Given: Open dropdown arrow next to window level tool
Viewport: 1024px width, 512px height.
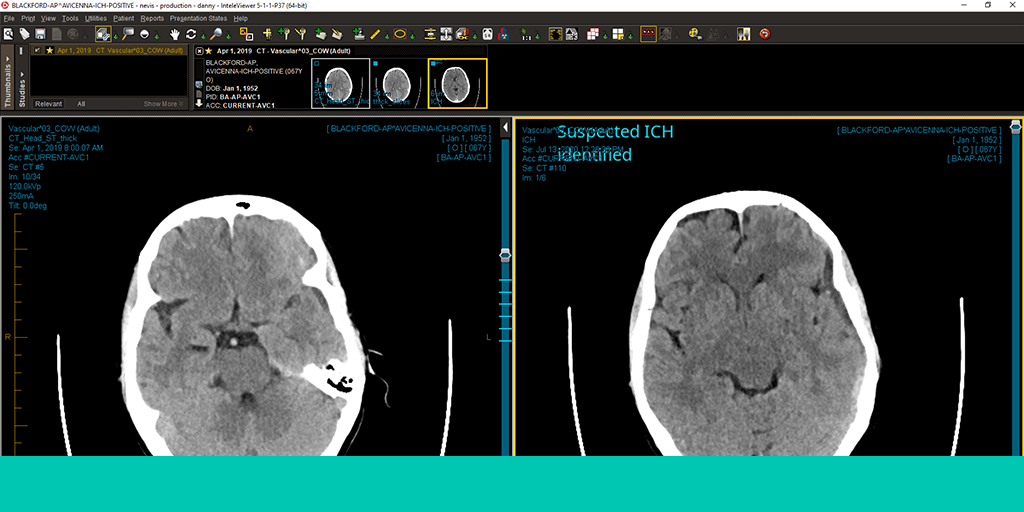Looking at the screenshot, I should (116, 37).
